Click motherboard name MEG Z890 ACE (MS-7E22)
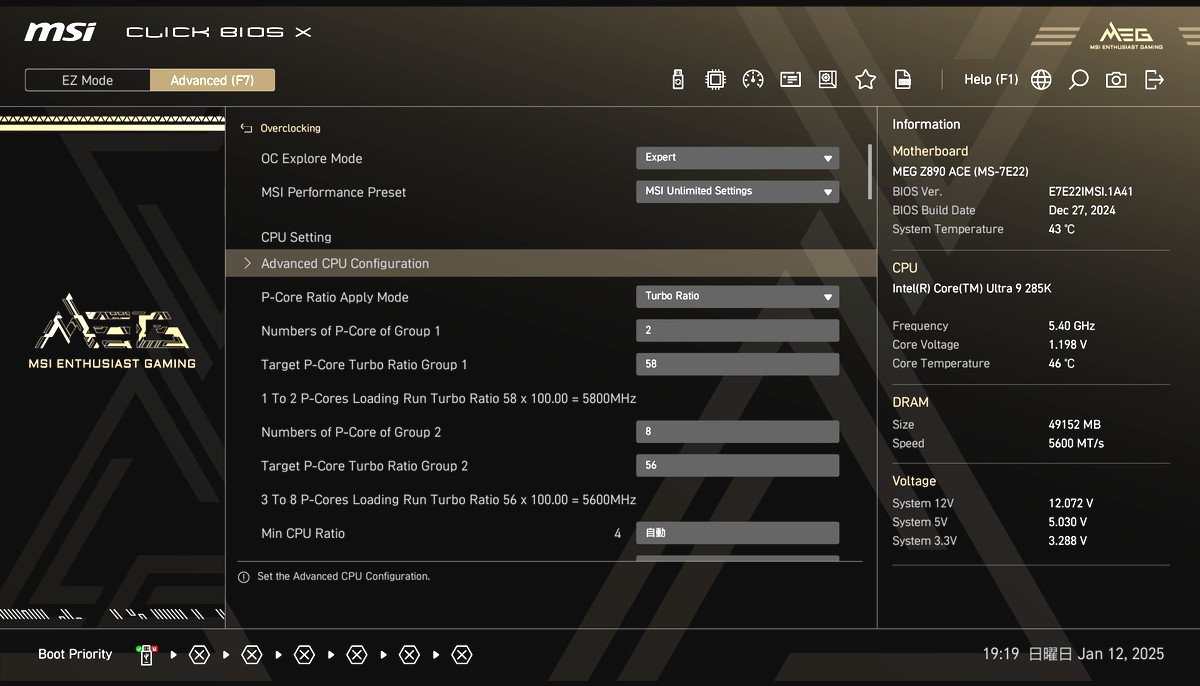Viewport: 1200px width, 686px height. click(960, 172)
